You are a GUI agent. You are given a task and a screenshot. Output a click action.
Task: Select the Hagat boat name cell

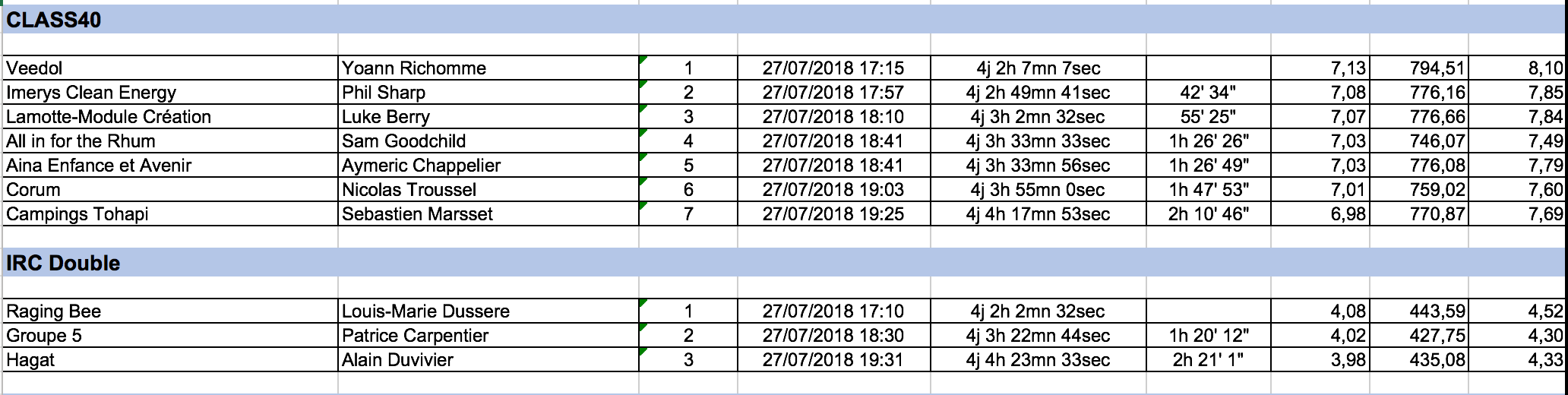coord(30,360)
